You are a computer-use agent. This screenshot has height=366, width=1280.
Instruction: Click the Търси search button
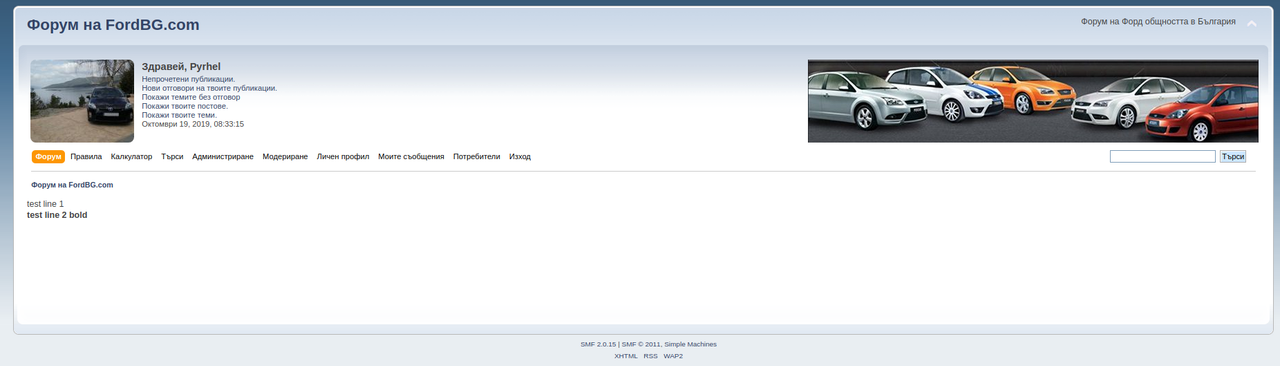[x=1233, y=156]
